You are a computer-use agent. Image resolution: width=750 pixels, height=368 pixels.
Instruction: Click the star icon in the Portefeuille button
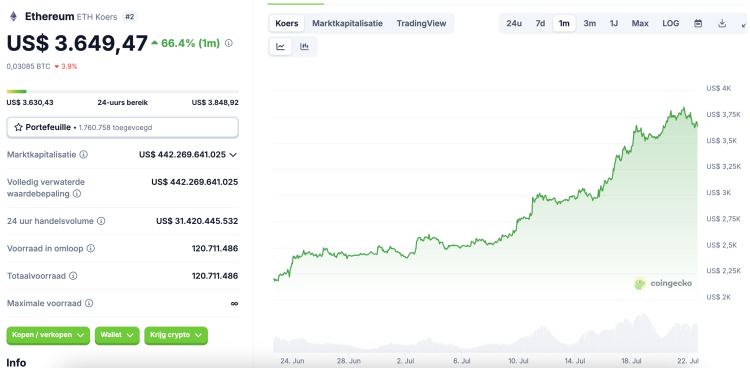[x=19, y=127]
